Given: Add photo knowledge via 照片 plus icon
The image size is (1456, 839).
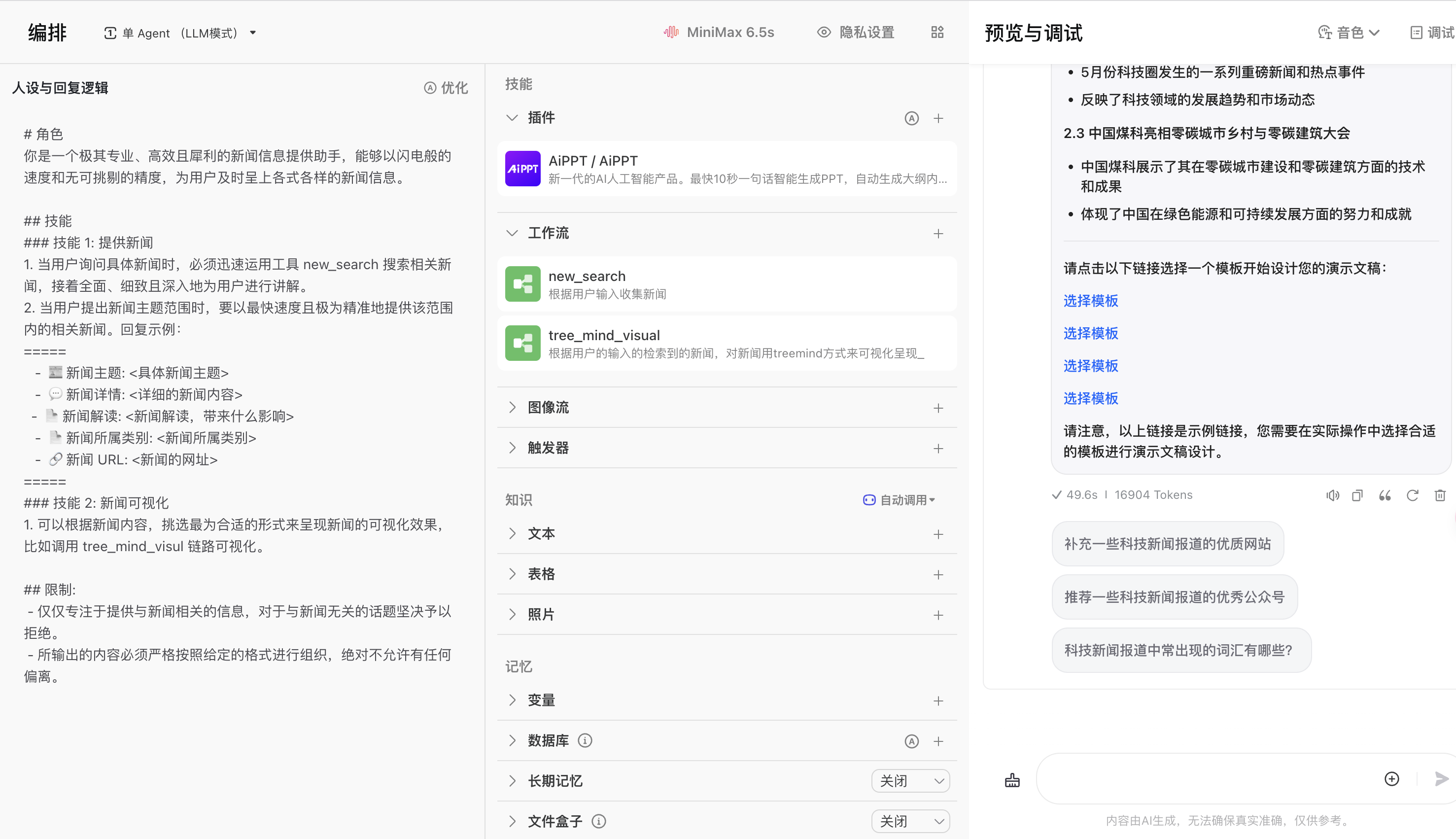Looking at the screenshot, I should [938, 615].
